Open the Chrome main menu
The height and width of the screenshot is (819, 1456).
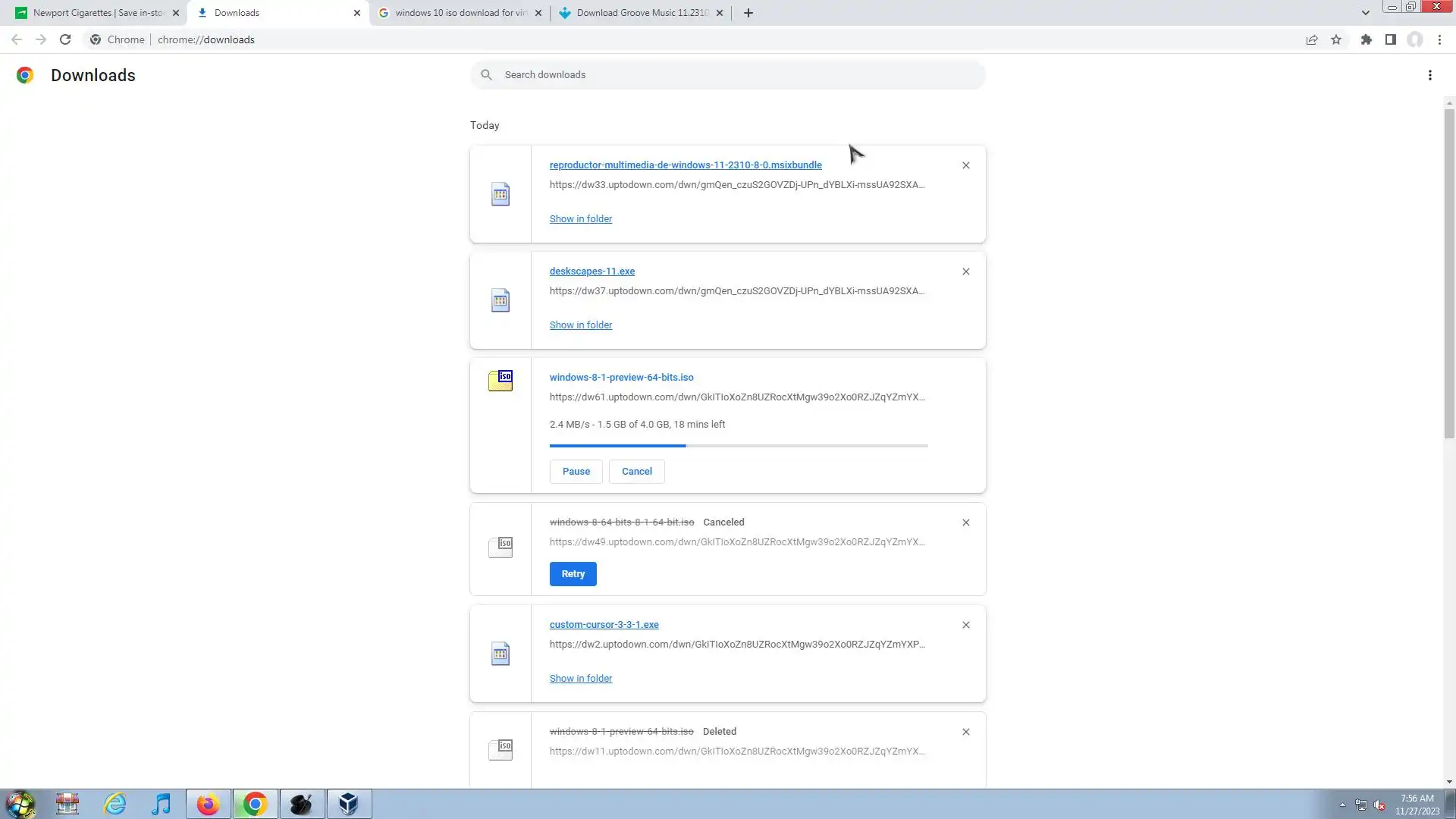1439,40
